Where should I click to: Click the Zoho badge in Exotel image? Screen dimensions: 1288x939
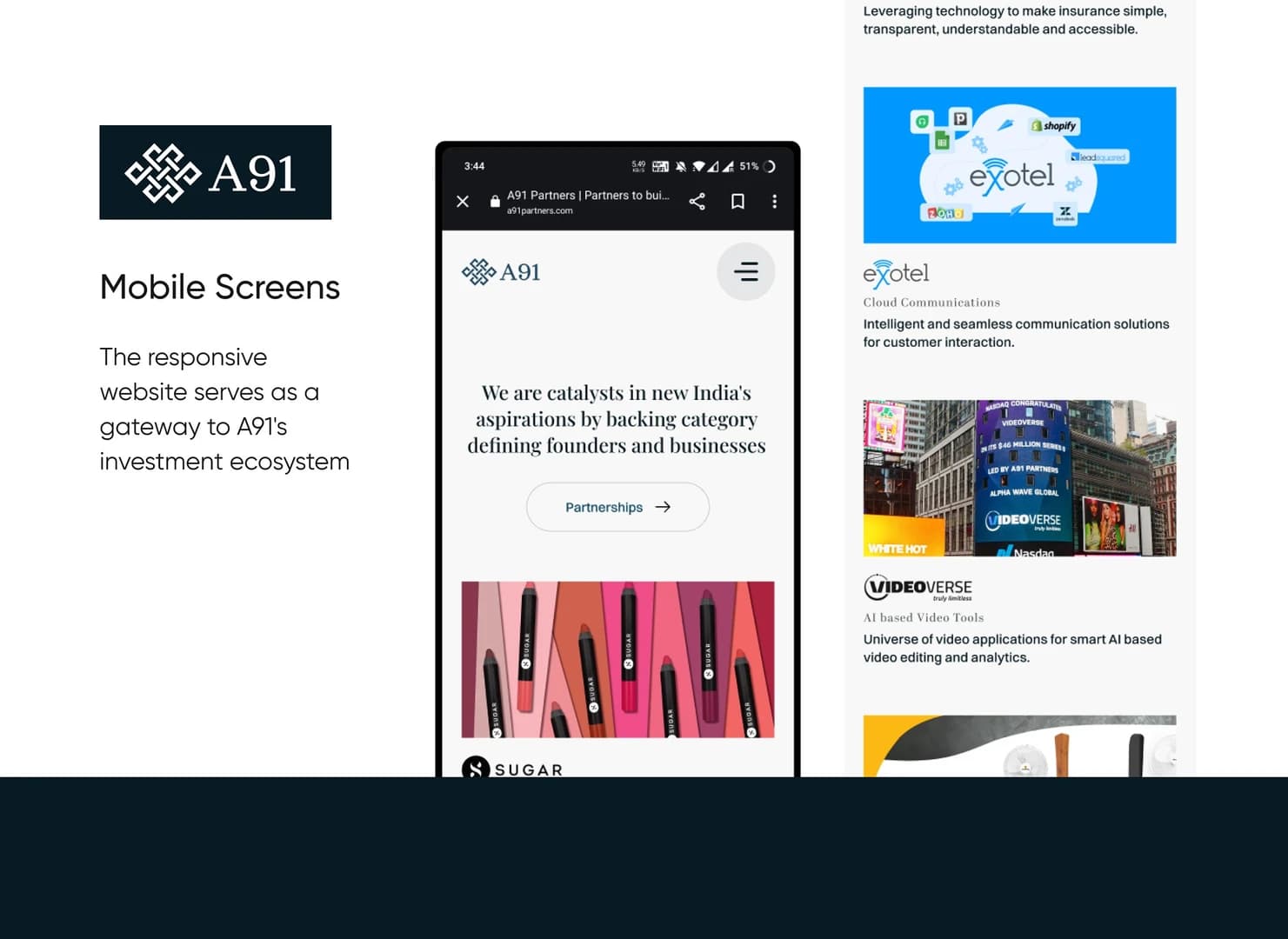(x=944, y=213)
